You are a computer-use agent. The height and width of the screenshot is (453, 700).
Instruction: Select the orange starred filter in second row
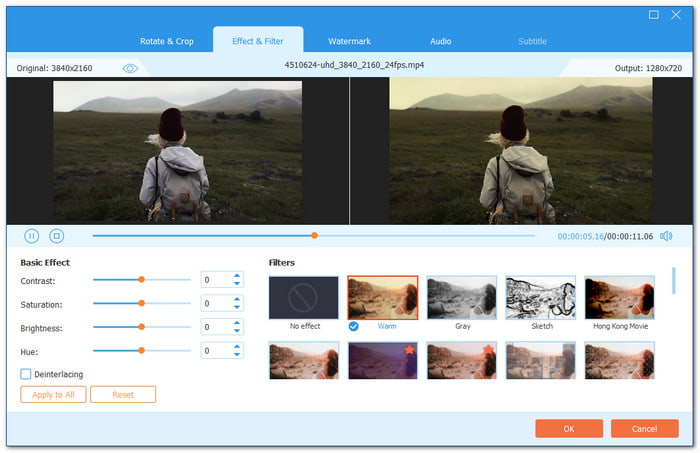462,361
